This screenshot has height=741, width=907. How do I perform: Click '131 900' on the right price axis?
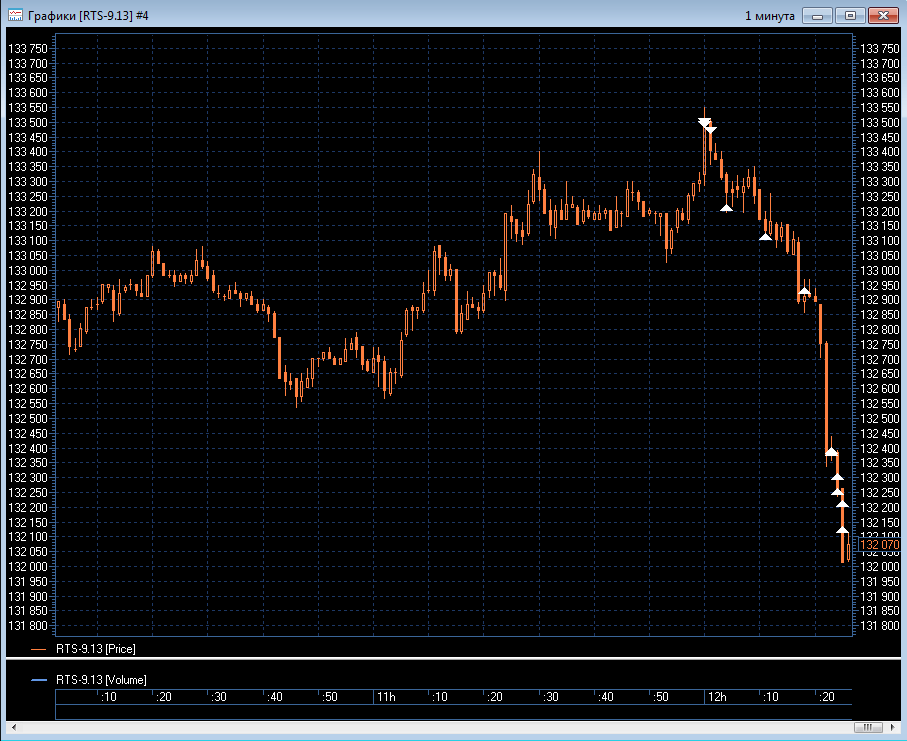pos(880,596)
